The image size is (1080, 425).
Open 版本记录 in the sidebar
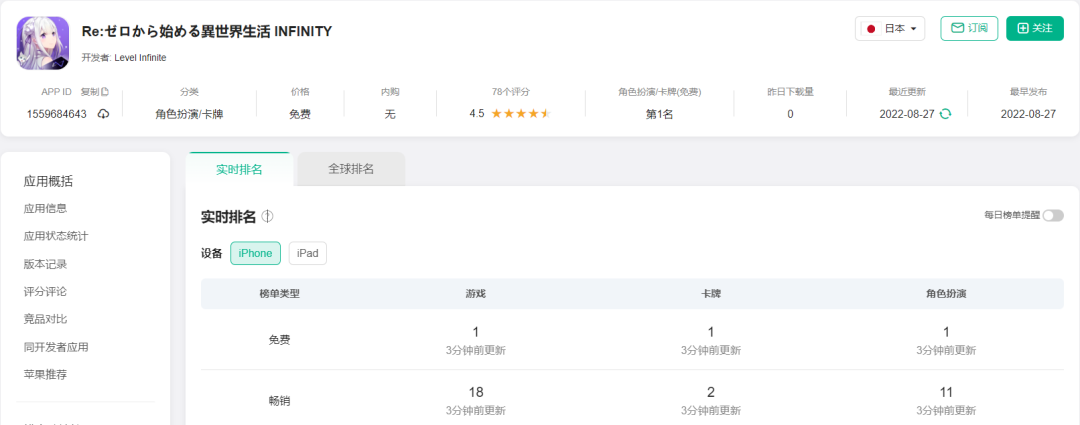coord(45,264)
